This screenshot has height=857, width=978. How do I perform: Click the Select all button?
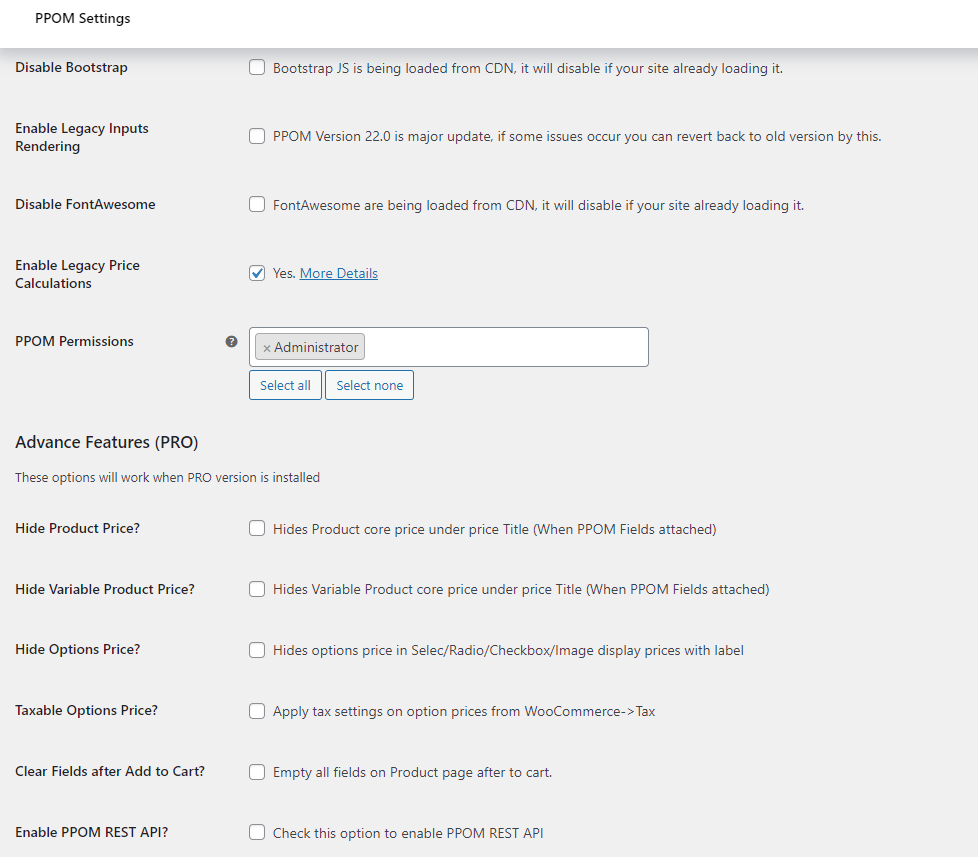pos(285,385)
